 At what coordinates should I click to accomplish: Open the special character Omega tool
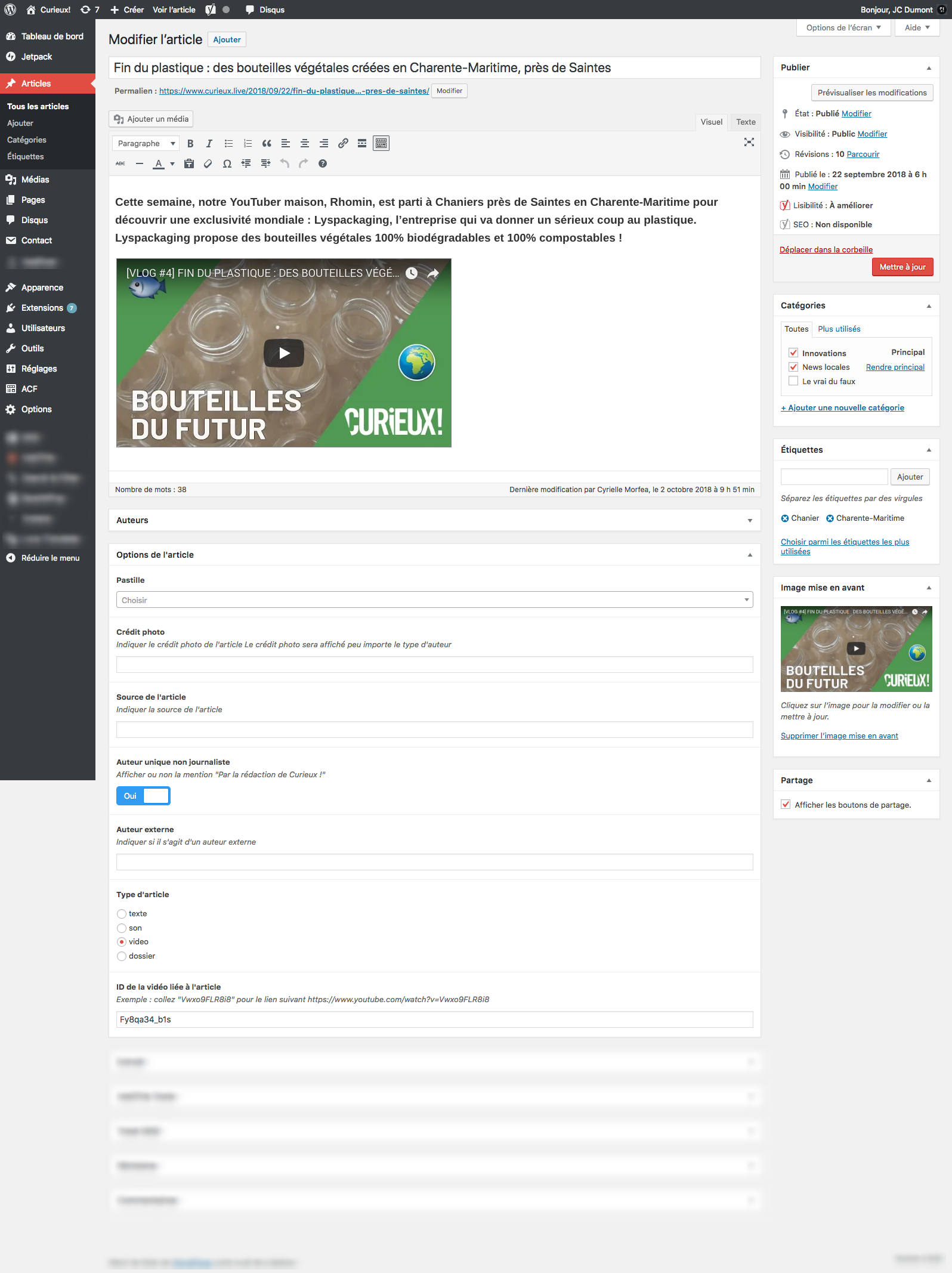point(227,164)
